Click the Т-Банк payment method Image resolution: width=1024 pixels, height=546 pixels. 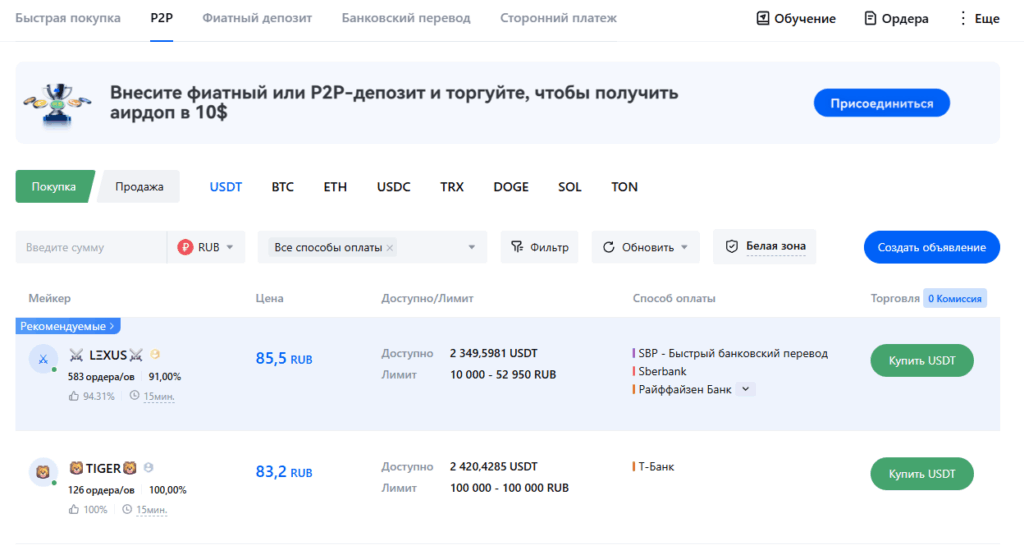pyautogui.click(x=656, y=467)
